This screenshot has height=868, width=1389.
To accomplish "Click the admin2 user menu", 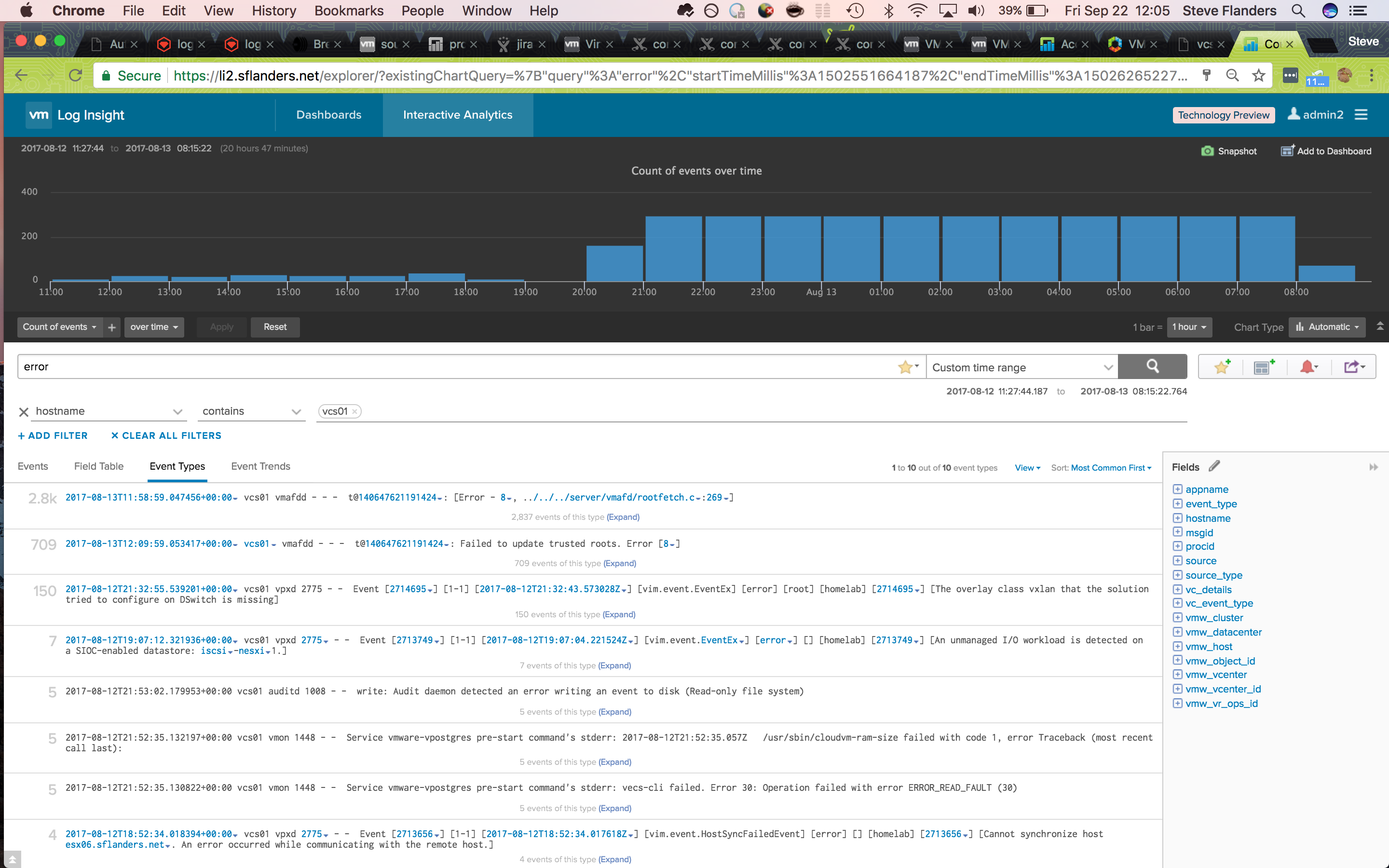I will coord(1316,115).
